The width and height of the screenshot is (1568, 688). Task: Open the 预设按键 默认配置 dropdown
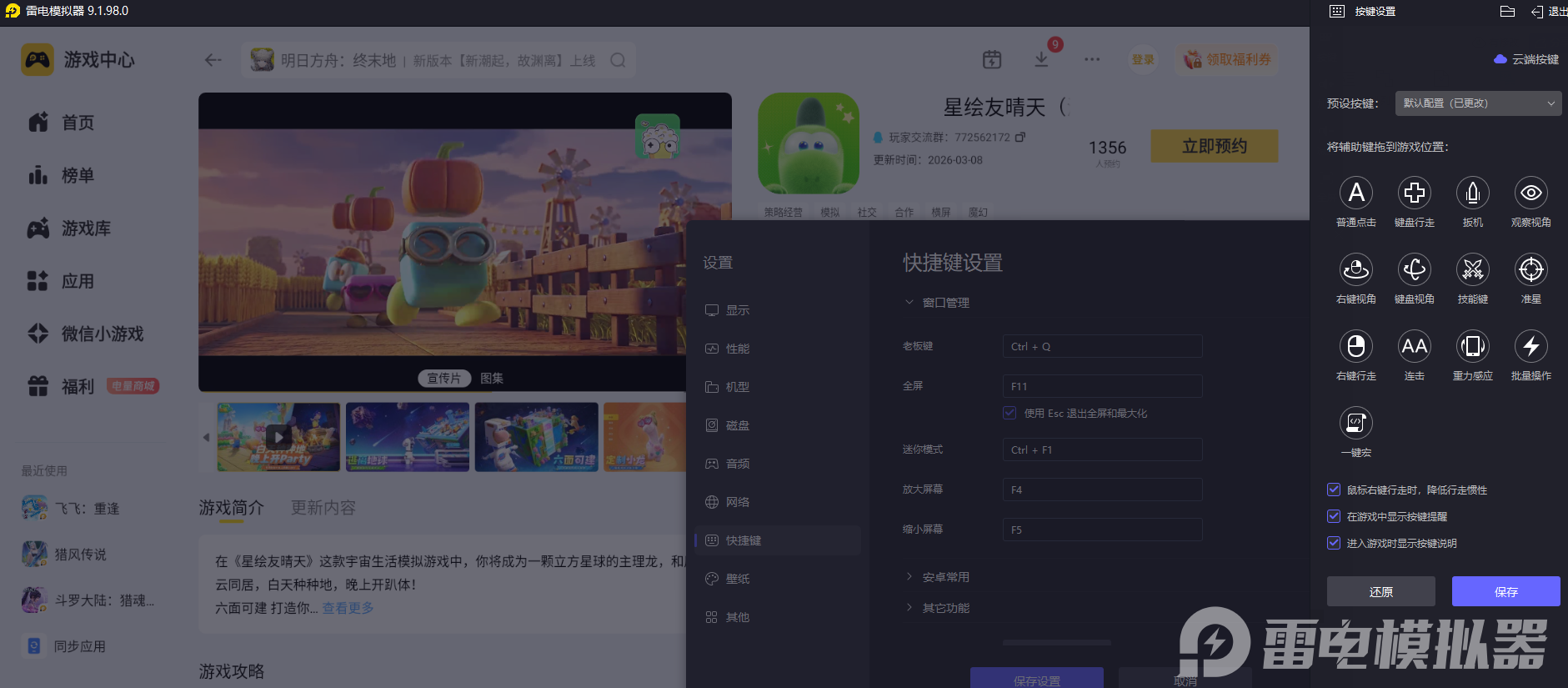click(x=1478, y=103)
